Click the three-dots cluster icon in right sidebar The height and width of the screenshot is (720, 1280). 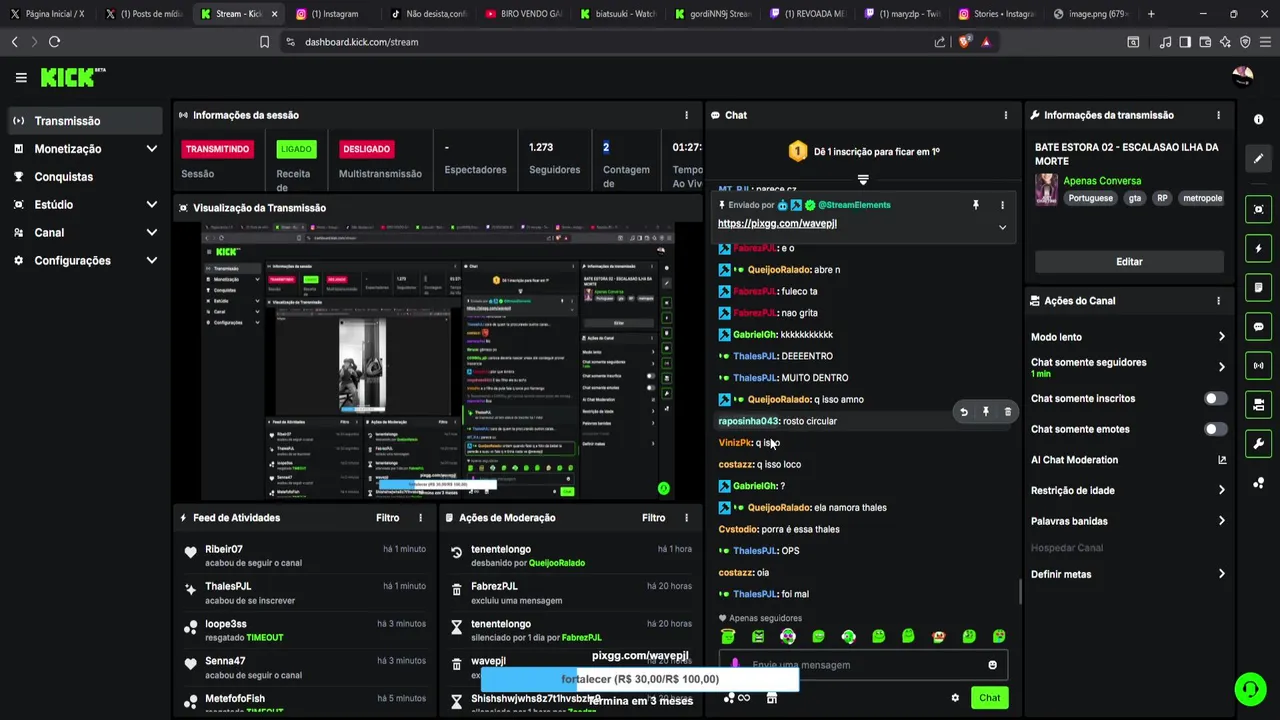pyautogui.click(x=1258, y=483)
